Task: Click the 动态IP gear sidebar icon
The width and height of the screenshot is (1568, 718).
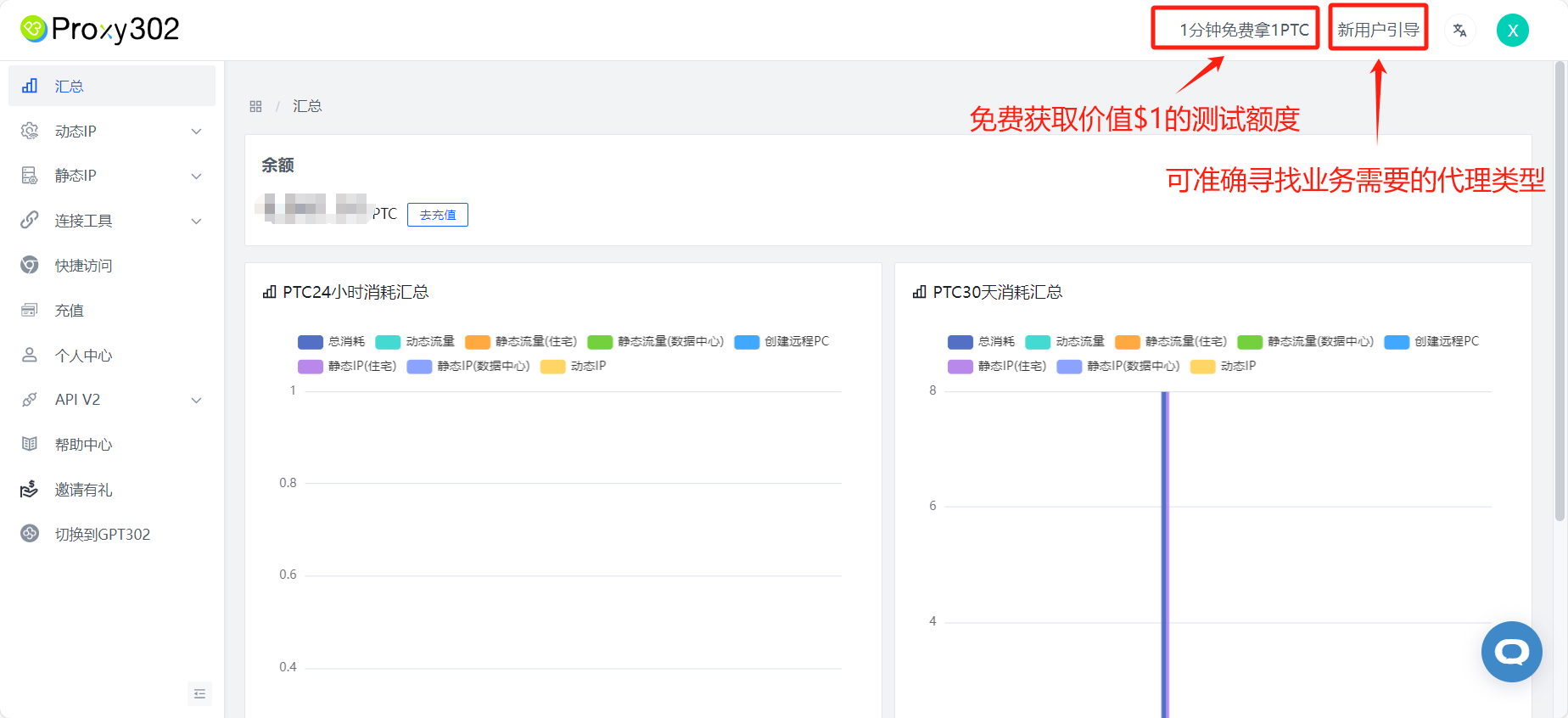Action: (30, 131)
